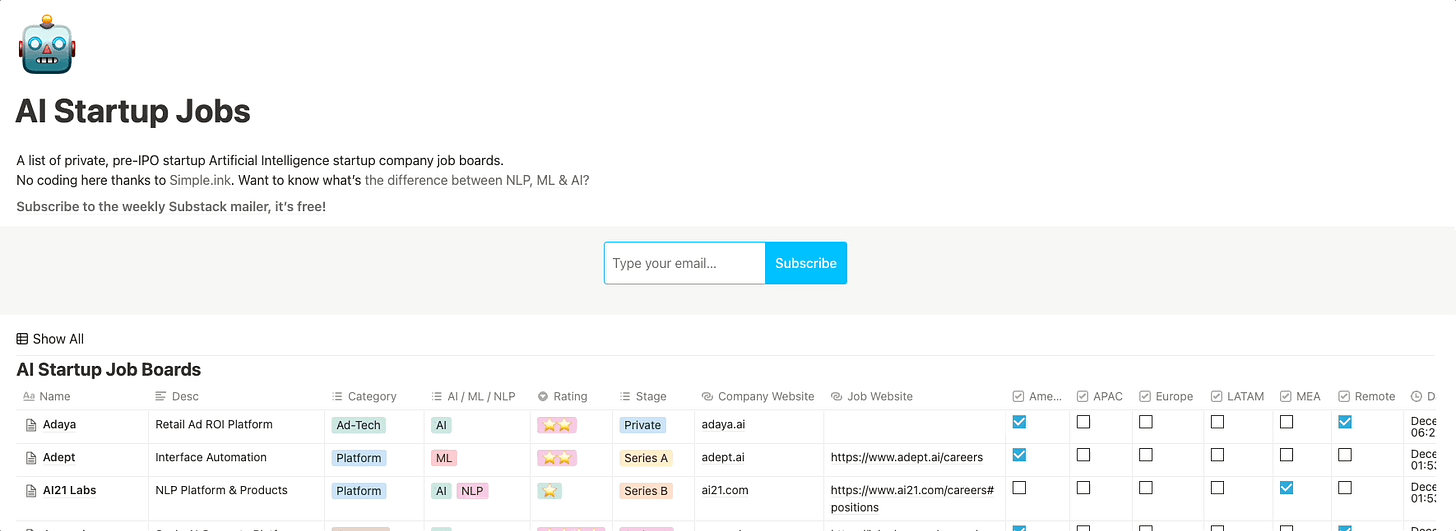Check Americas checkbox for AI21 Labs

pyautogui.click(x=1019, y=488)
